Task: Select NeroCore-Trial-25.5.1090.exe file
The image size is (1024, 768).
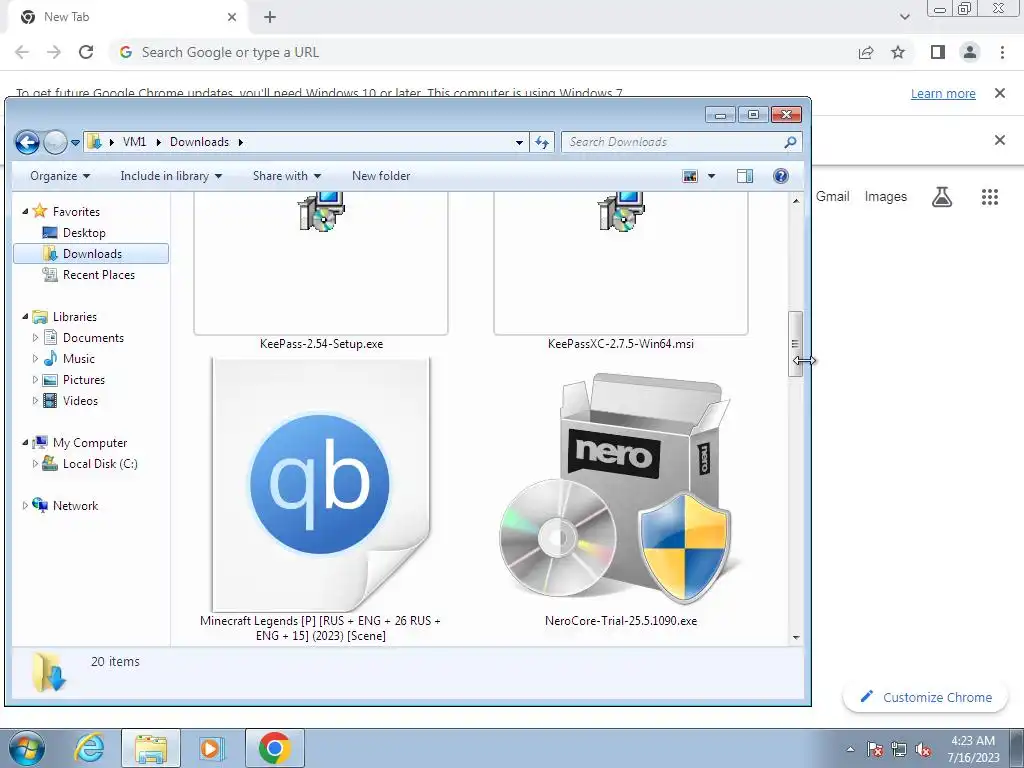Action: [621, 500]
